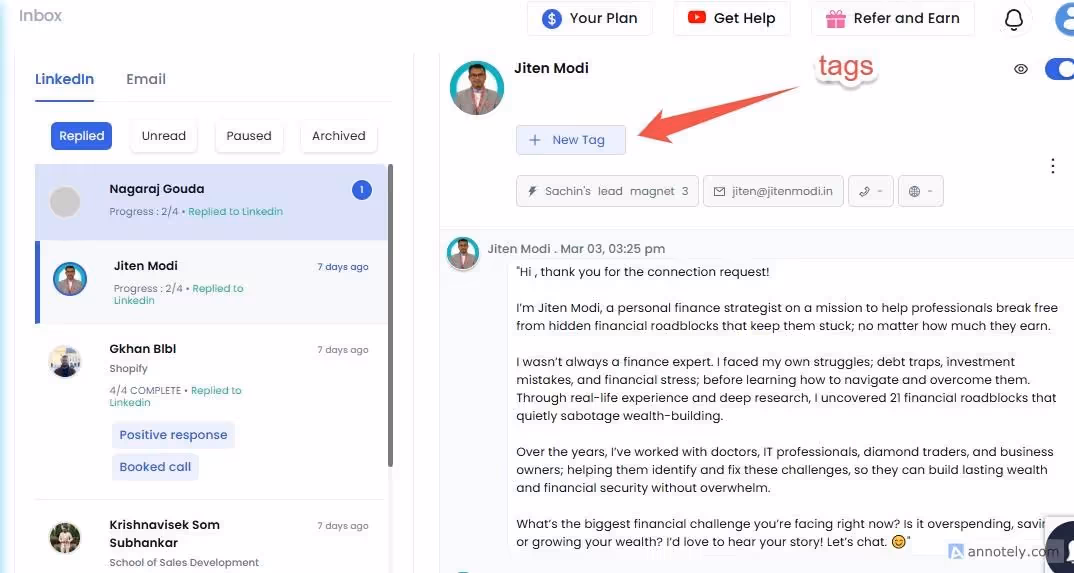Open Gkhan Blbl conversation
This screenshot has height=573, width=1074.
[x=211, y=412]
